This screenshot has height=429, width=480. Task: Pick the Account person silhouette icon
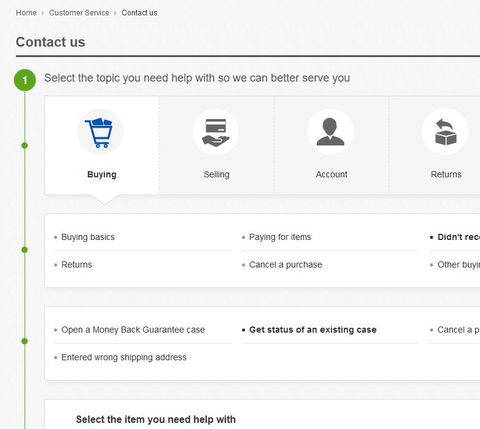coord(330,132)
